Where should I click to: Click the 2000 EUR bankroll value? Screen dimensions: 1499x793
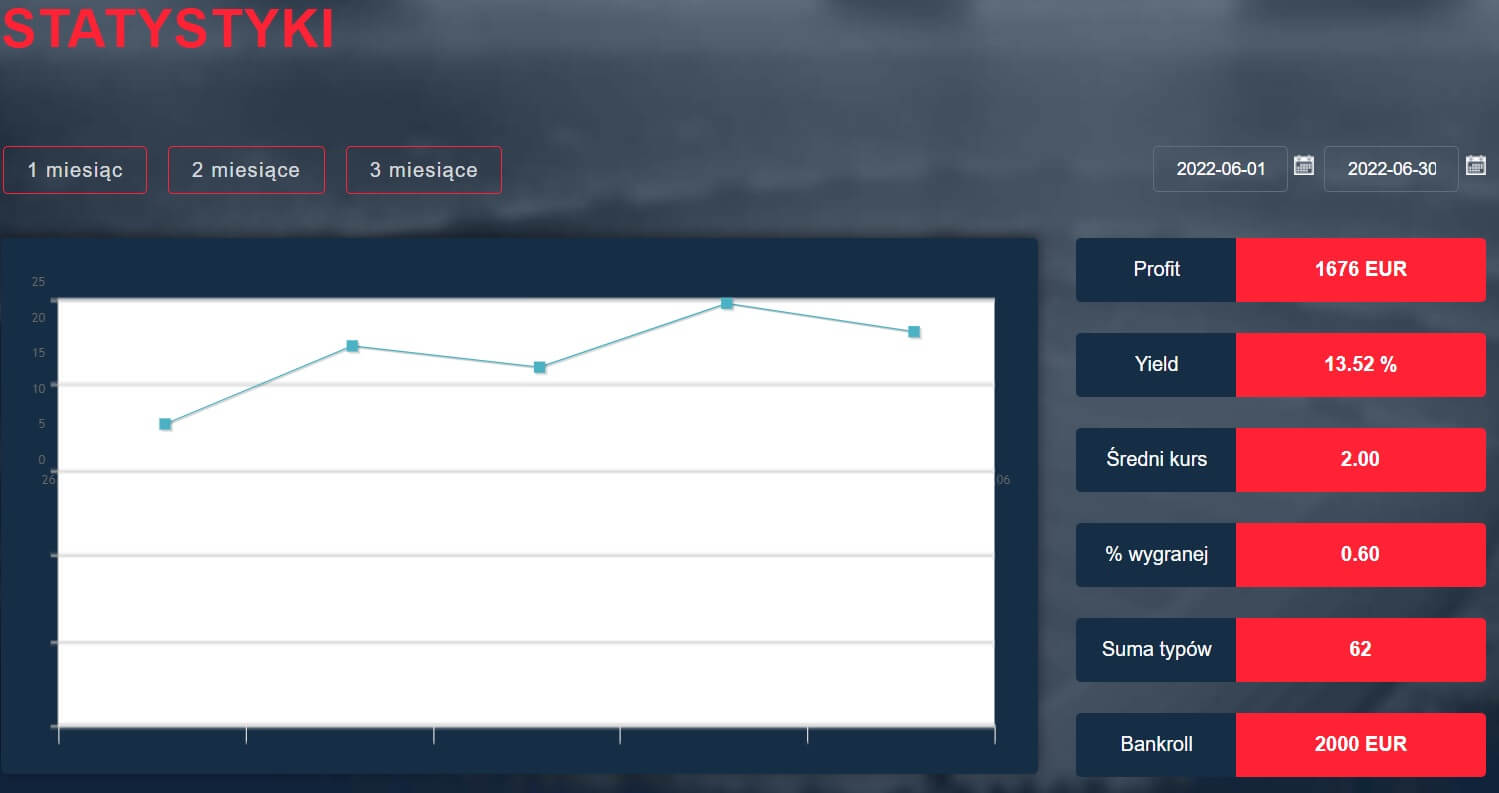coord(1360,745)
